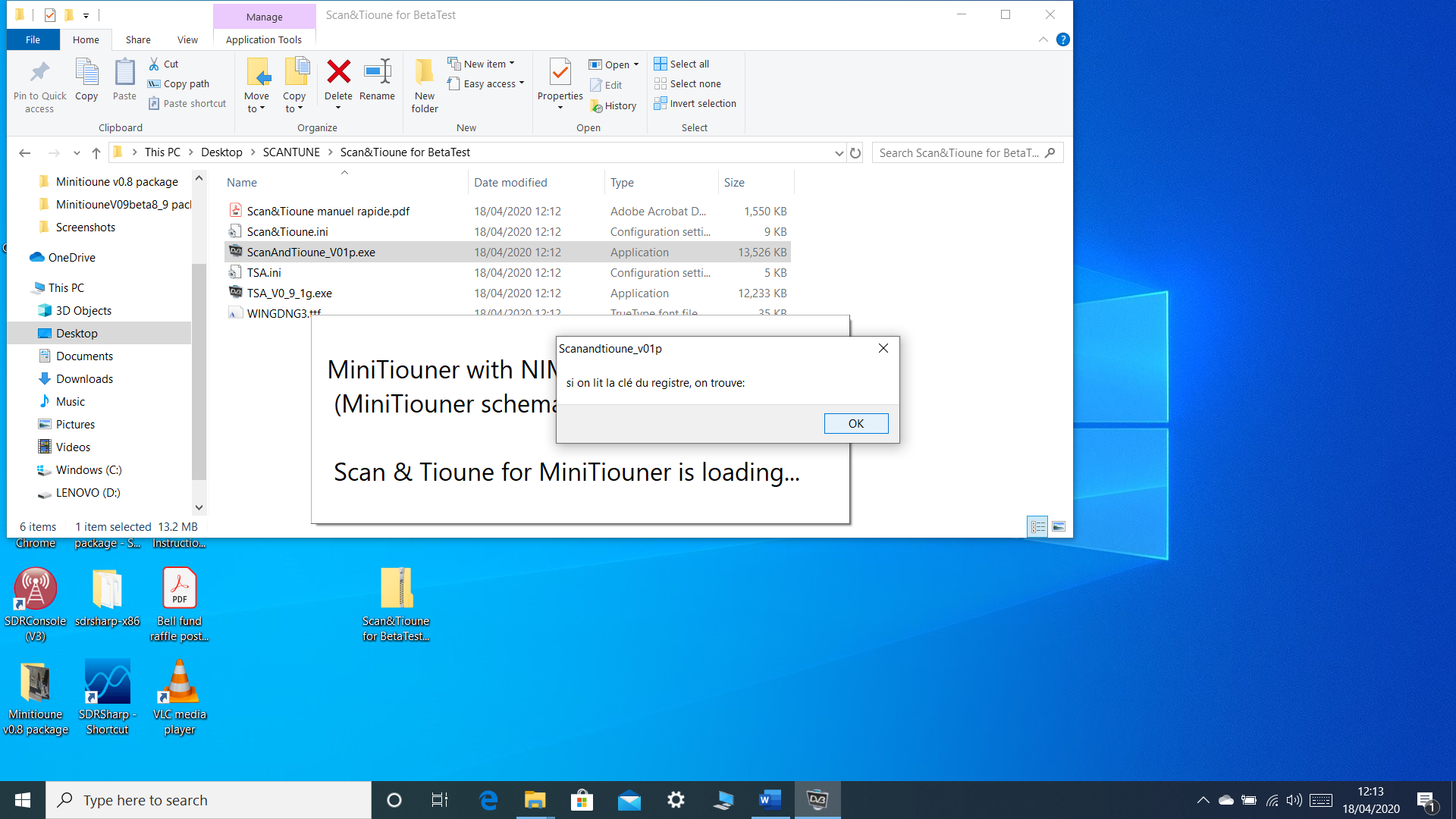This screenshot has width=1456, height=819.
Task: Switch to the Share ribbon tab
Action: pyautogui.click(x=137, y=39)
